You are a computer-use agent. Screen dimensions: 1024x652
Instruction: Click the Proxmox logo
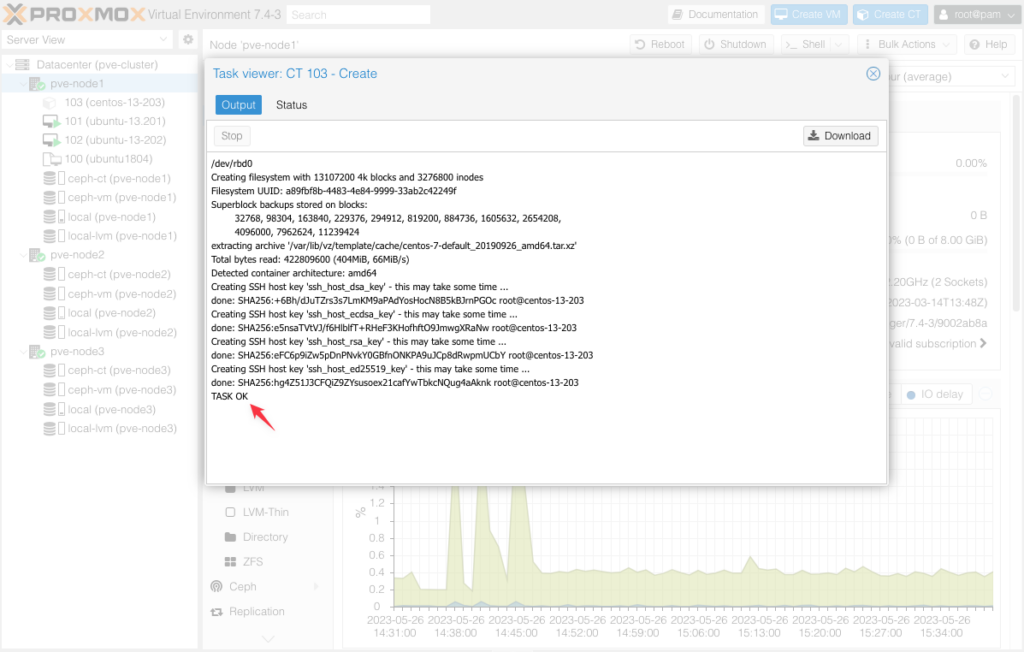[x=74, y=14]
